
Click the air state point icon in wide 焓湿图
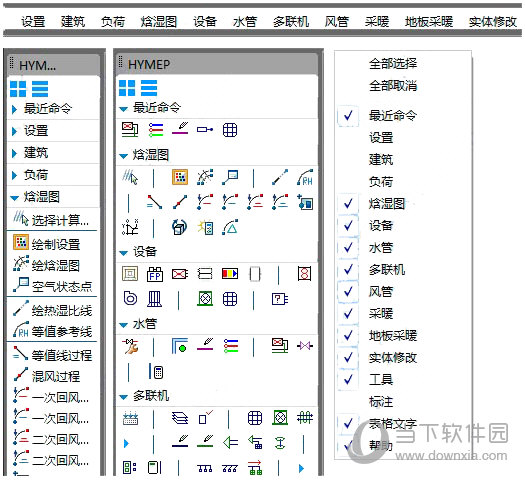[230, 177]
